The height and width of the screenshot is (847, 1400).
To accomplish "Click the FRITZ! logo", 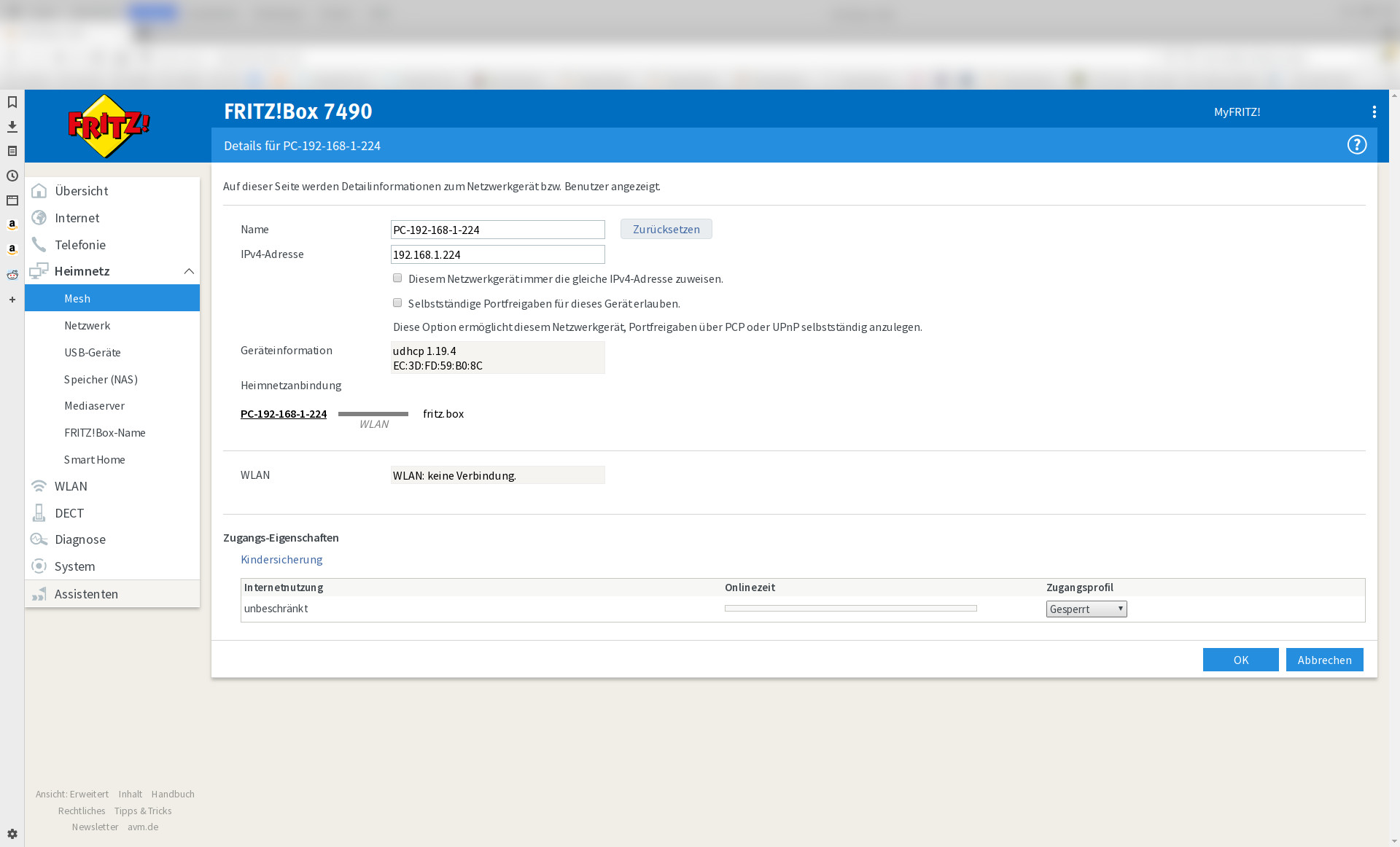I will click(109, 126).
